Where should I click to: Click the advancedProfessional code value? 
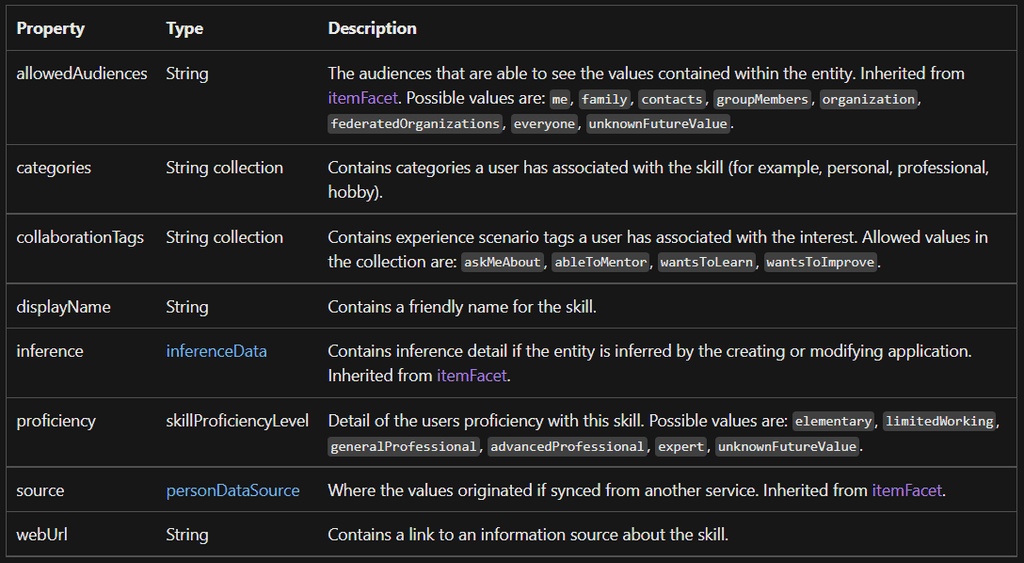pos(567,446)
